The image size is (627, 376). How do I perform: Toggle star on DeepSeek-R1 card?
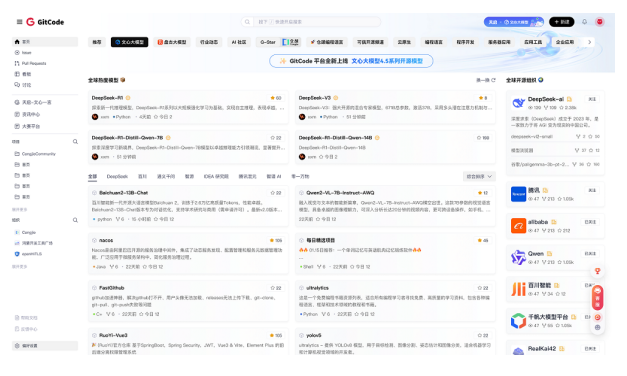pyautogui.click(x=276, y=98)
